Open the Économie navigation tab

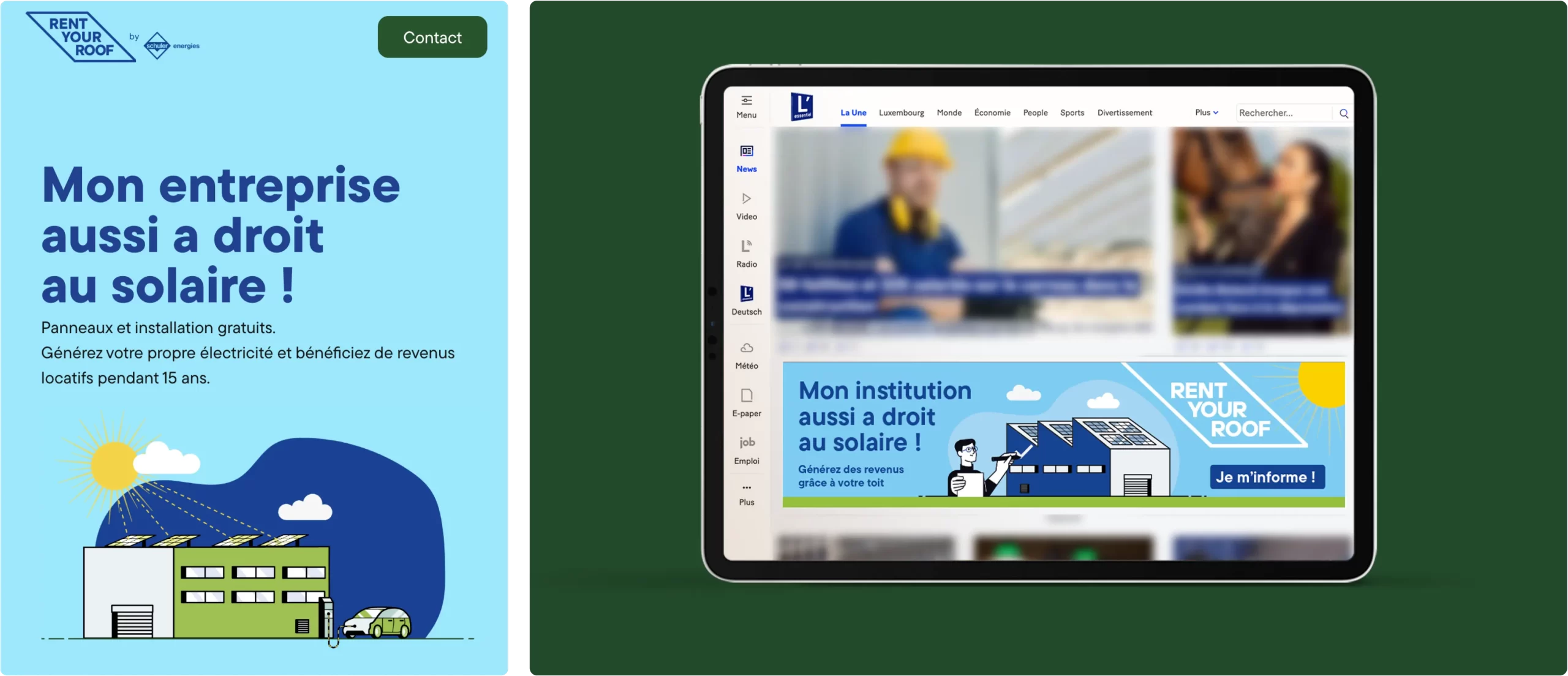(992, 113)
